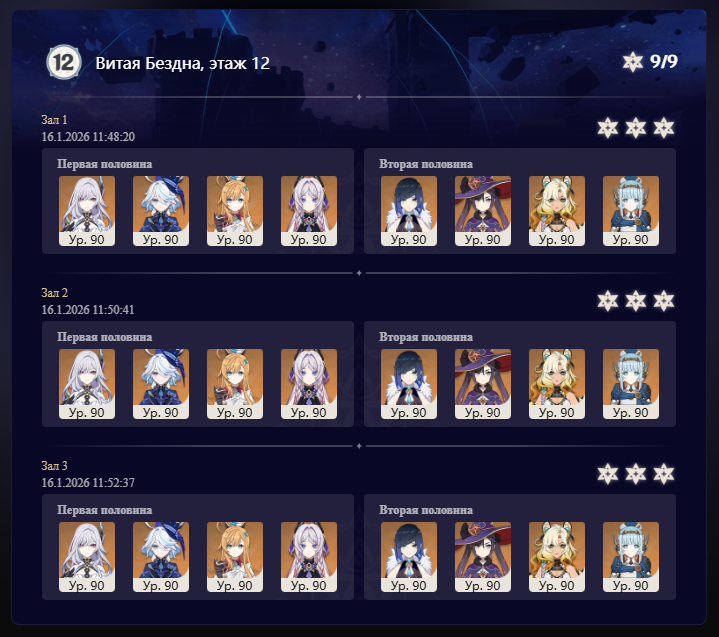Click the 9/9 total stars icon
The width and height of the screenshot is (719, 637).
632,62
